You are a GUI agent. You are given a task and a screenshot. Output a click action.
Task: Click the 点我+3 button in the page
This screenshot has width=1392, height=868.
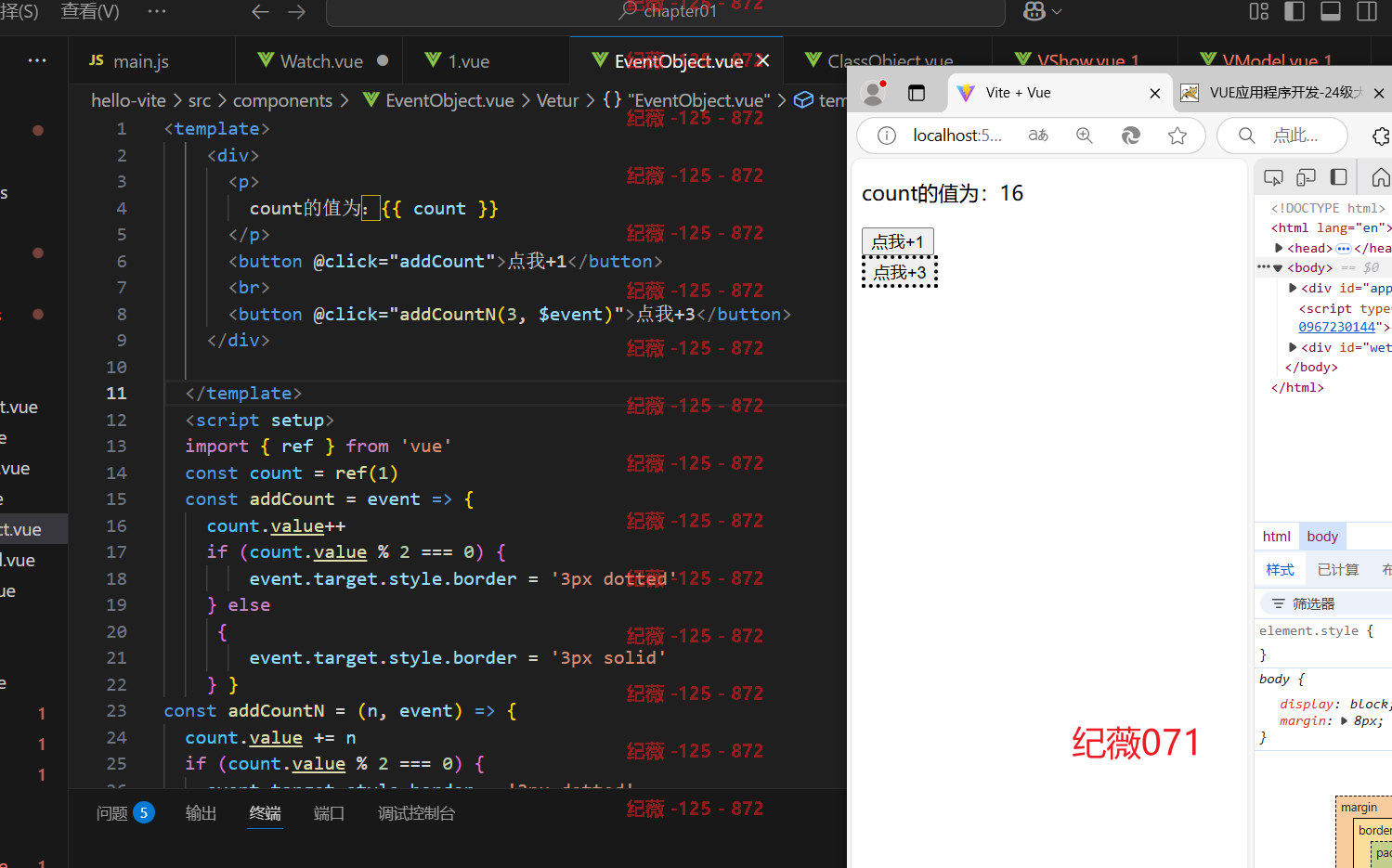tap(900, 272)
